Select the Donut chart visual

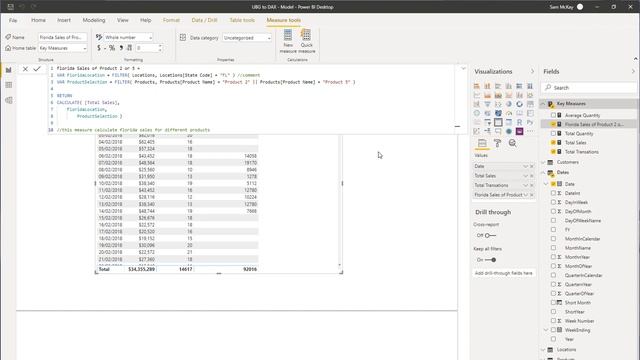(519, 104)
